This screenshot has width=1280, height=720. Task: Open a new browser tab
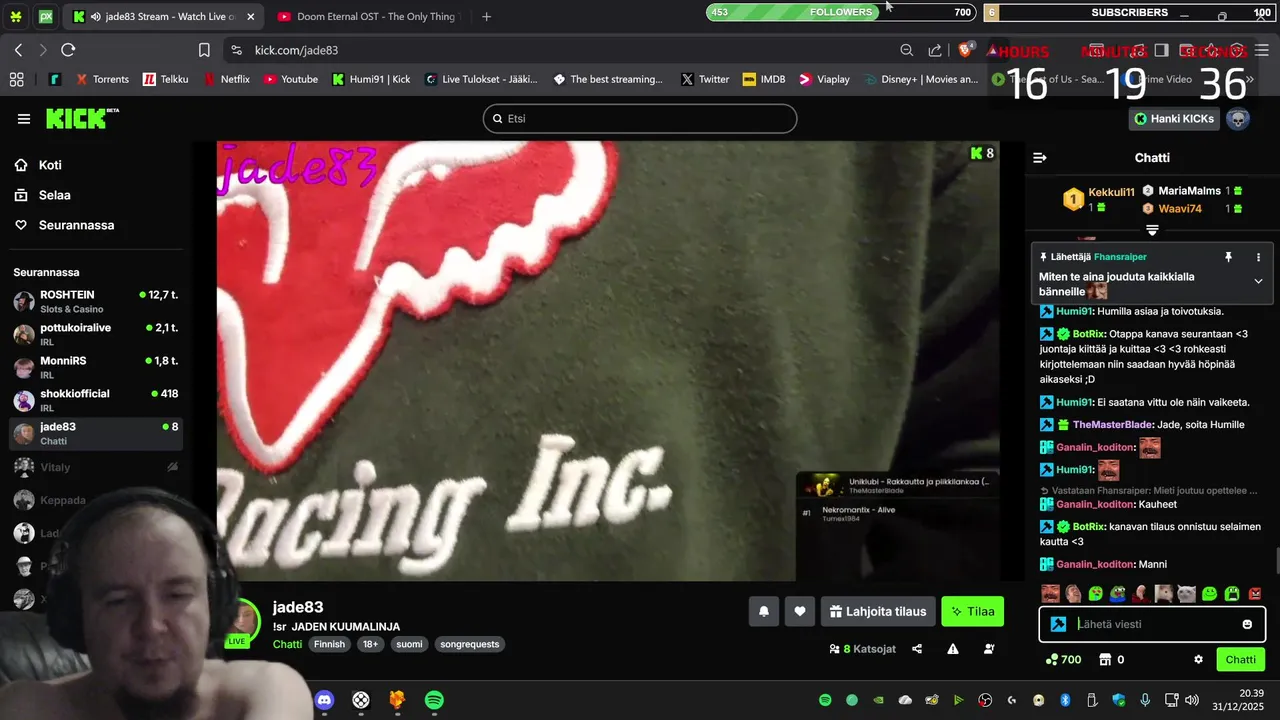tap(486, 16)
